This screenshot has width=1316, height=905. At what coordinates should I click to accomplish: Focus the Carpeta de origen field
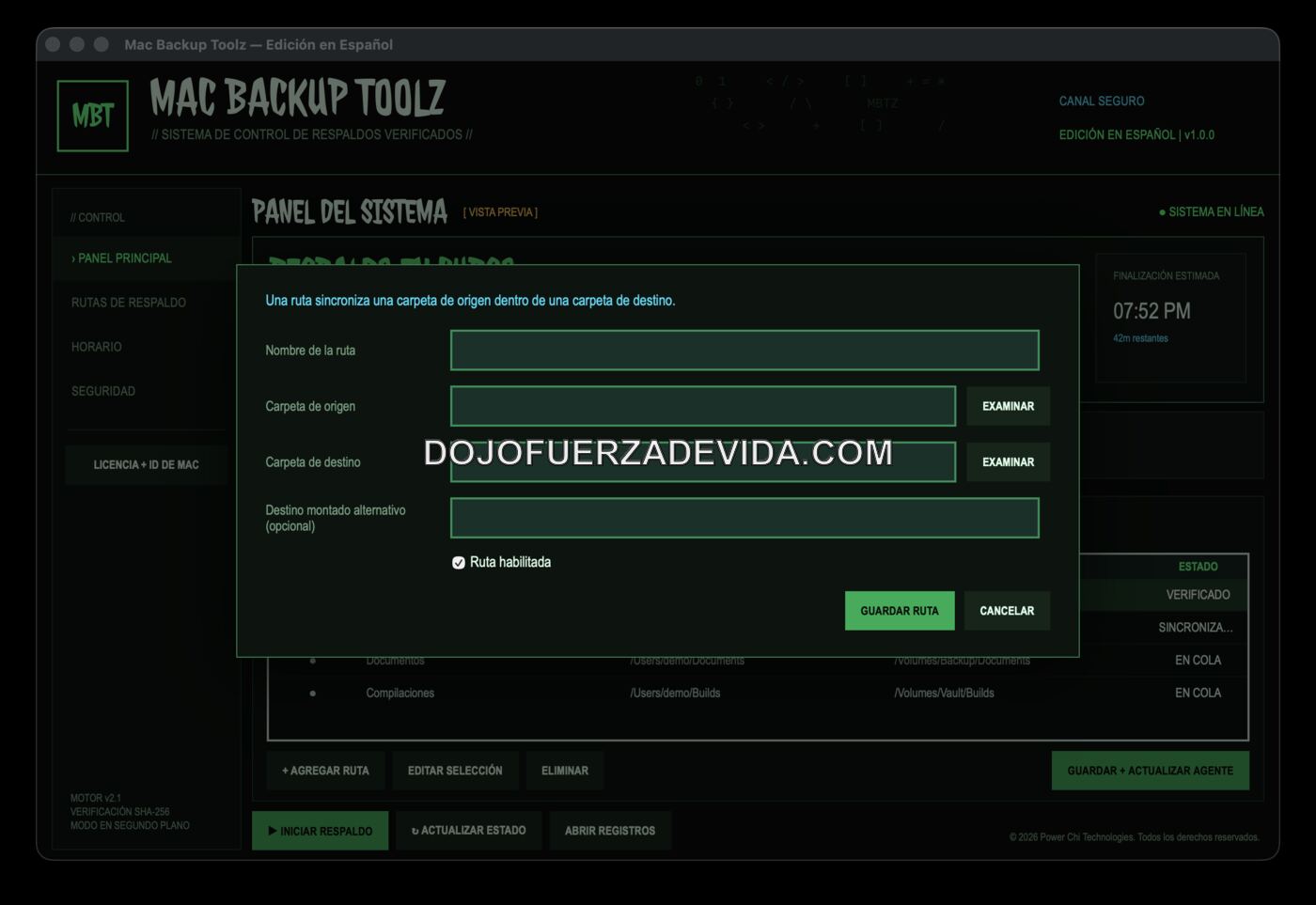pyautogui.click(x=703, y=406)
